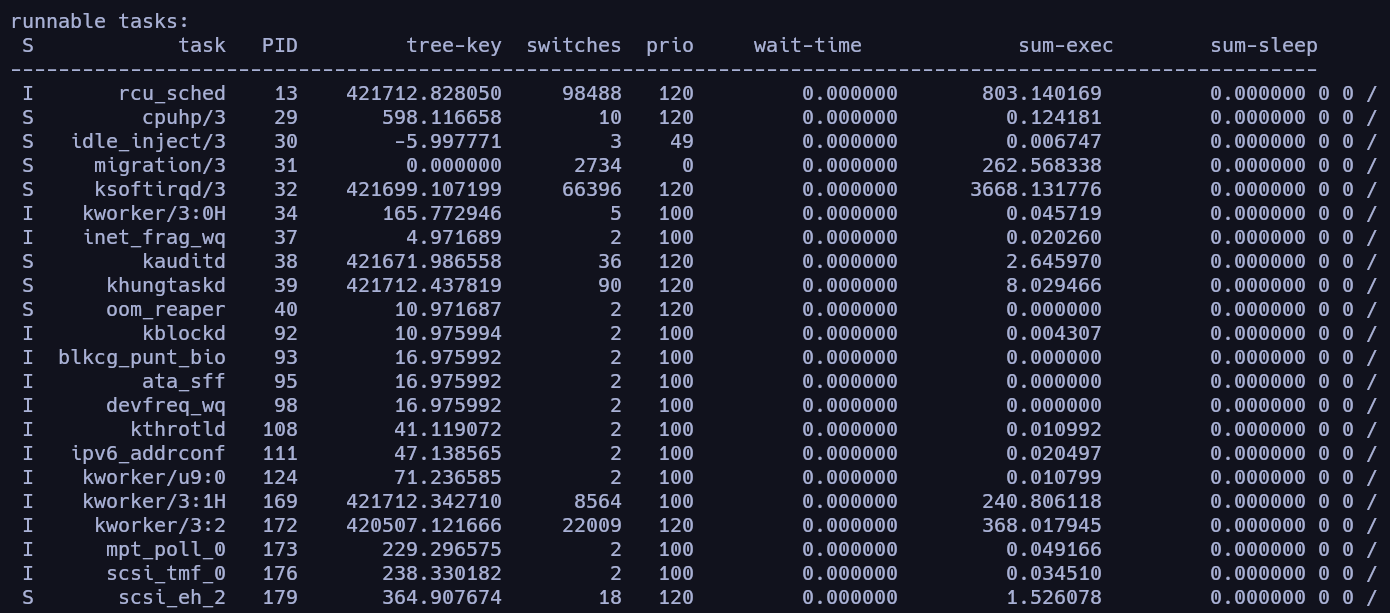
Task: Click the negative tree-key value -5.997771
Action: [x=448, y=141]
